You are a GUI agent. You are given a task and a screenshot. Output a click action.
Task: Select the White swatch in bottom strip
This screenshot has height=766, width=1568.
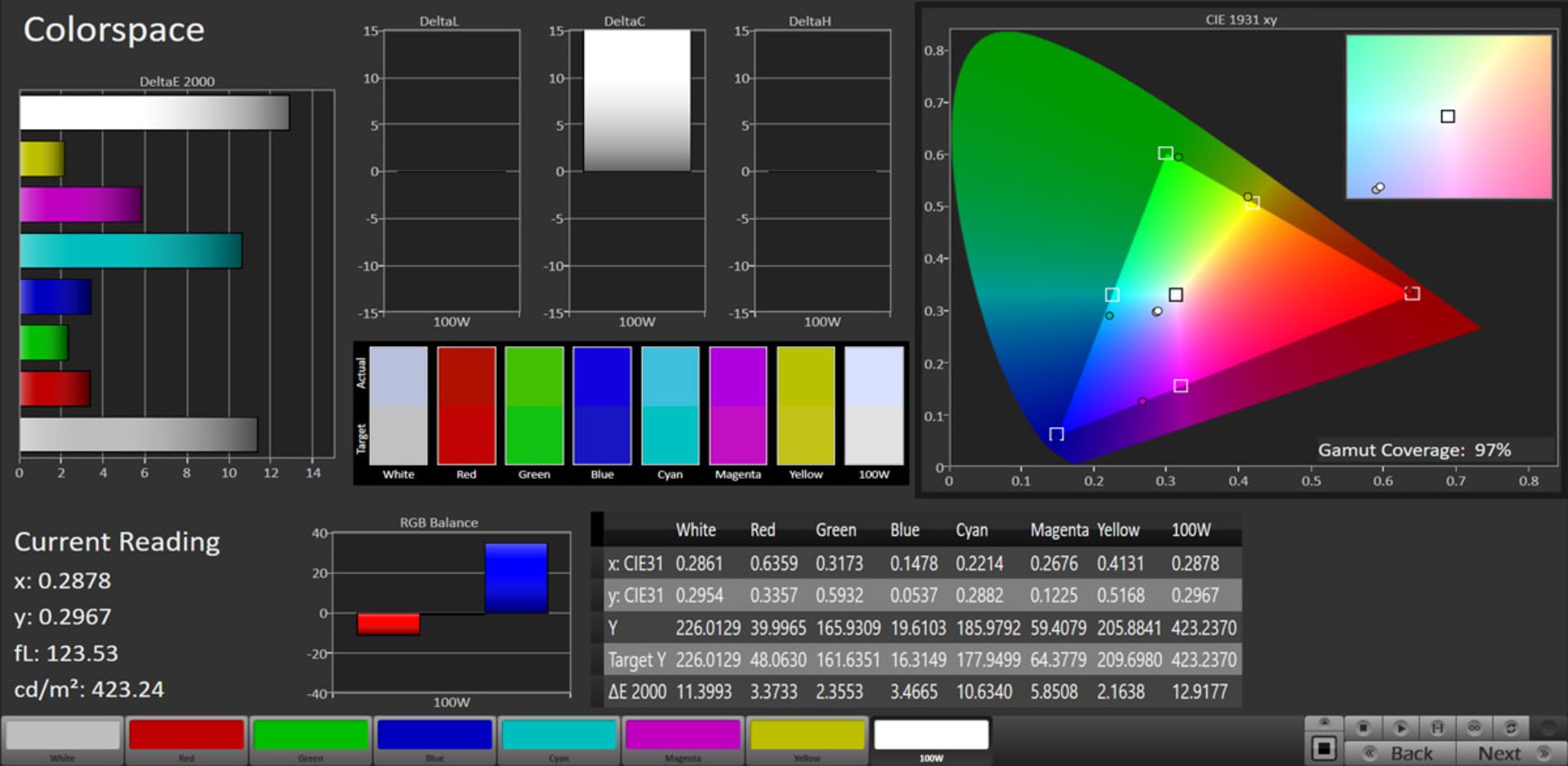[x=63, y=736]
